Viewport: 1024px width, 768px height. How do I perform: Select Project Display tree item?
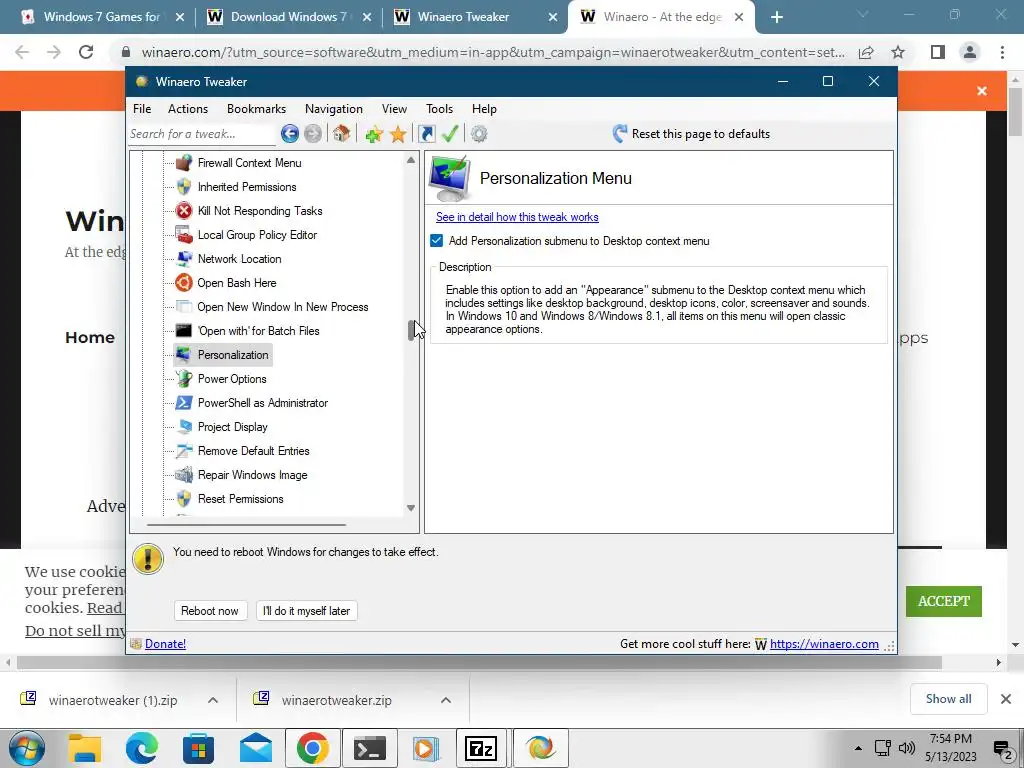click(x=232, y=427)
